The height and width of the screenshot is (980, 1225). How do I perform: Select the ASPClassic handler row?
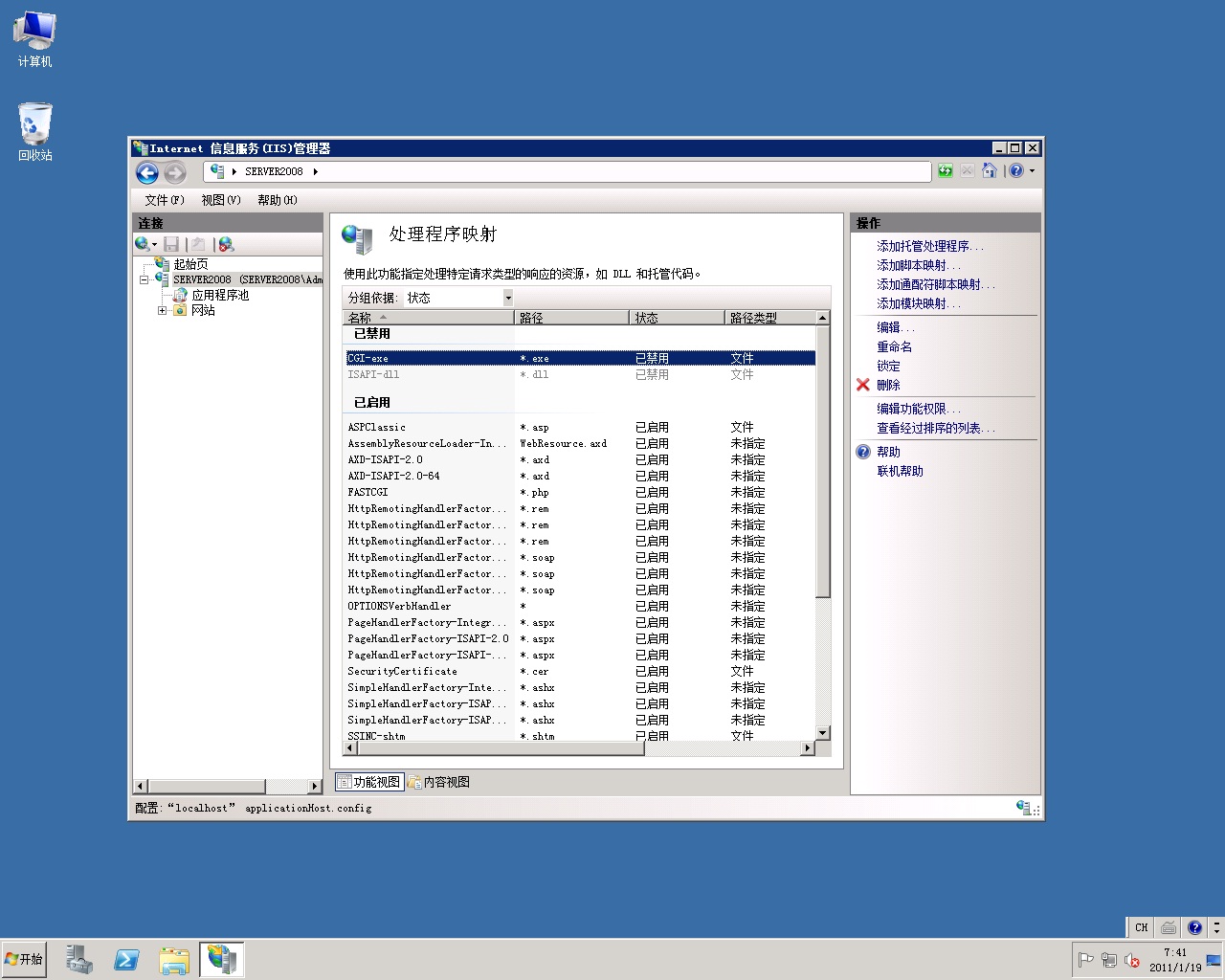[x=580, y=427]
